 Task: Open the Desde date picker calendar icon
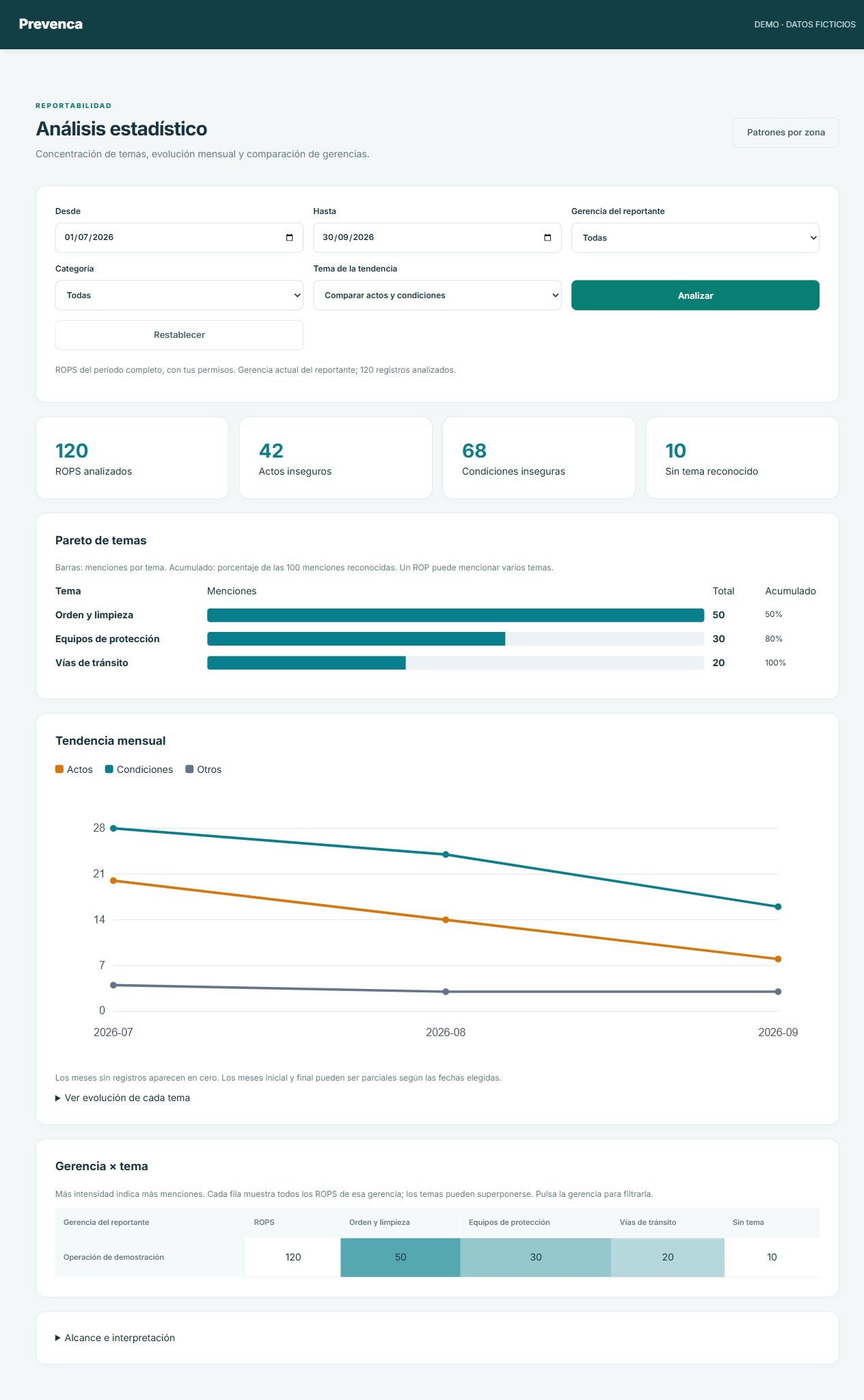289,238
